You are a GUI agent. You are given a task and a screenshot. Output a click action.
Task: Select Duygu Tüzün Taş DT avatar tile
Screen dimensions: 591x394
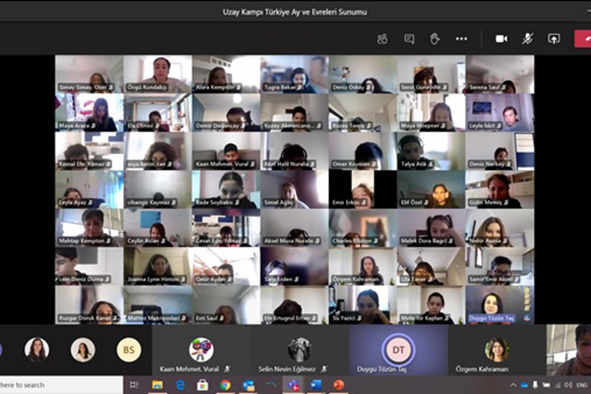click(x=398, y=350)
